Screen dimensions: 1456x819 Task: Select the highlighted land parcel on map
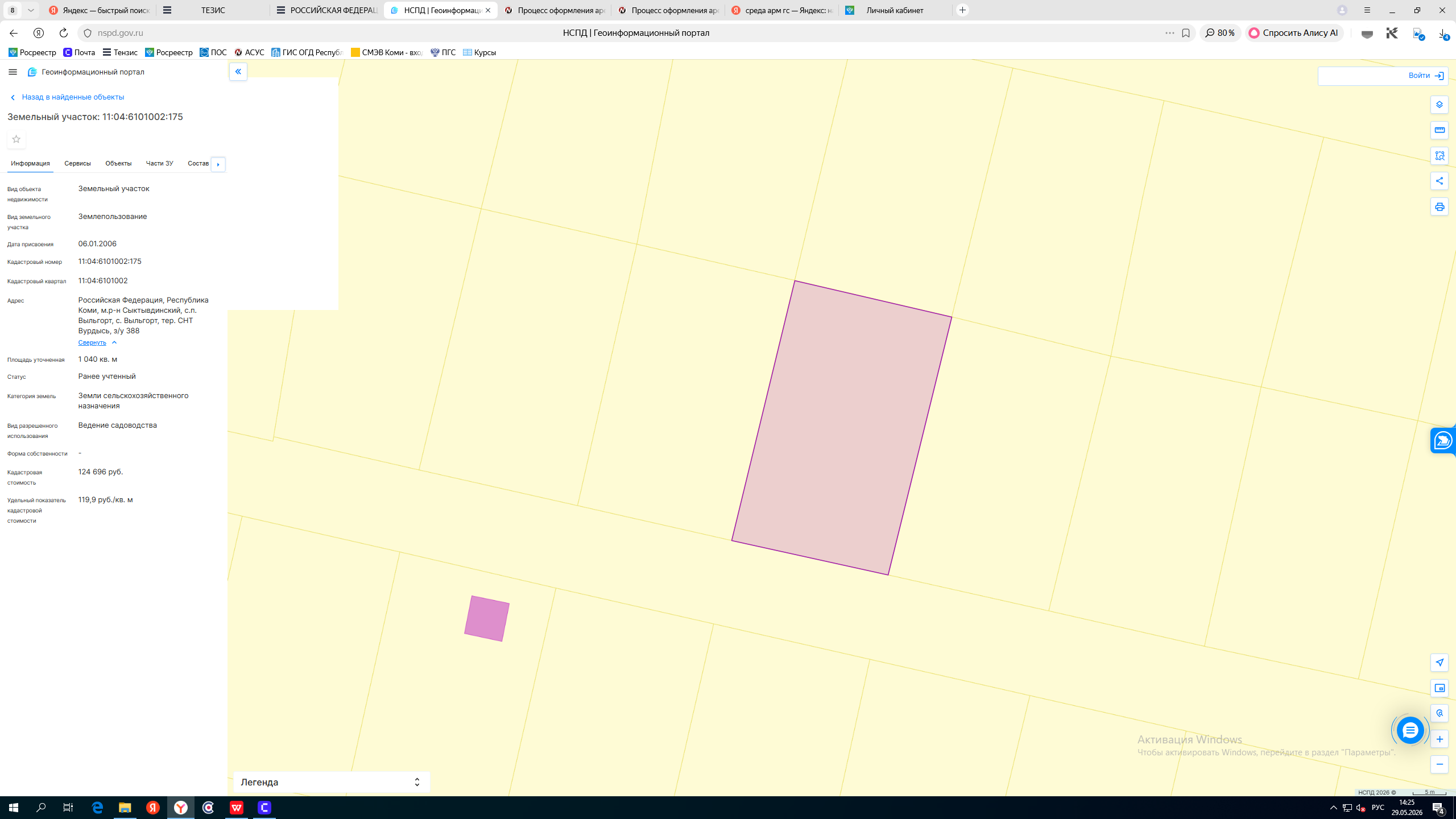click(x=841, y=428)
